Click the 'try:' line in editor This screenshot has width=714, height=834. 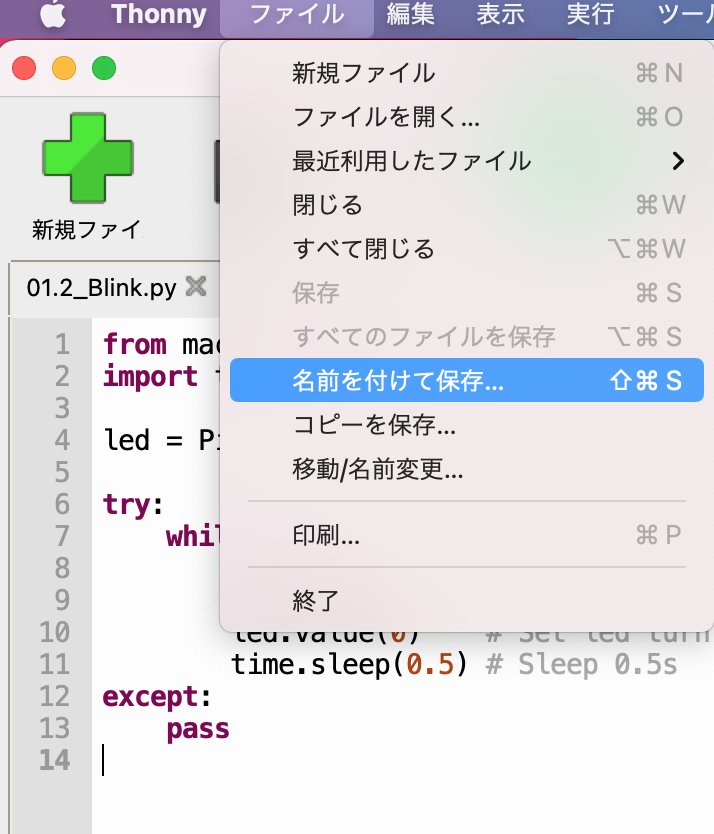tap(133, 504)
